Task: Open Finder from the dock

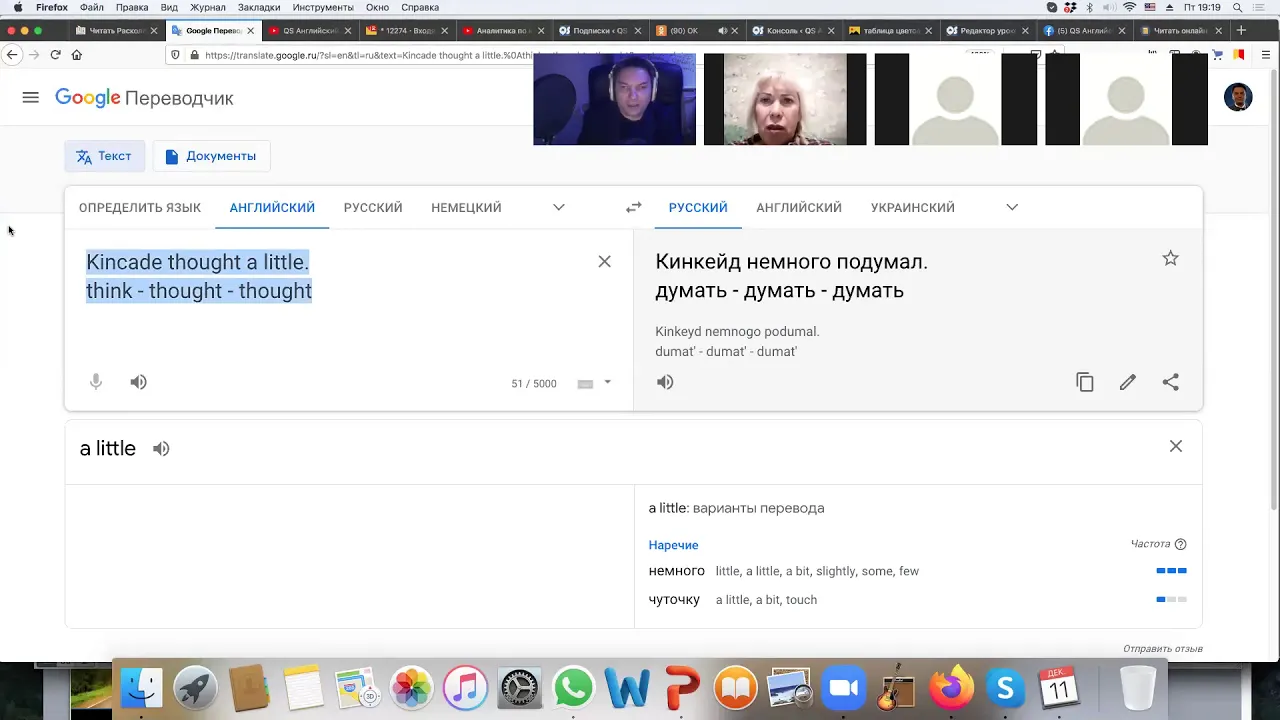Action: point(142,689)
